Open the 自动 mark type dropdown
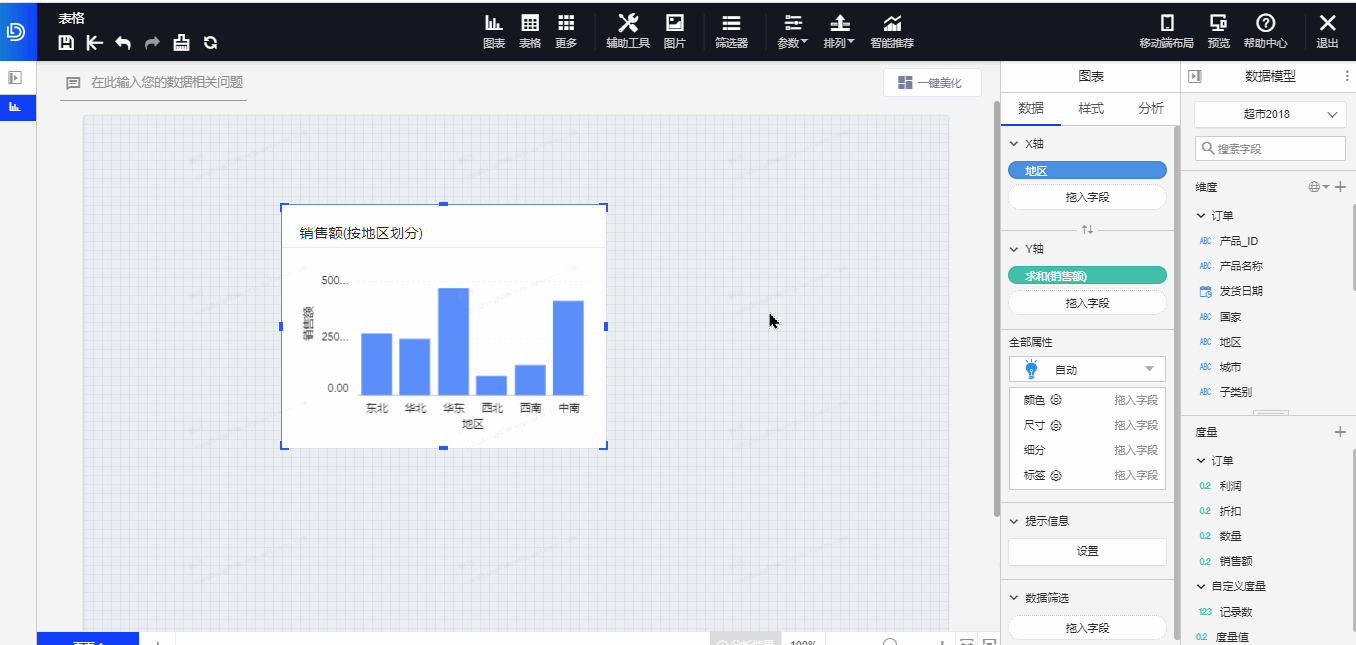This screenshot has width=1356, height=645. point(1087,370)
